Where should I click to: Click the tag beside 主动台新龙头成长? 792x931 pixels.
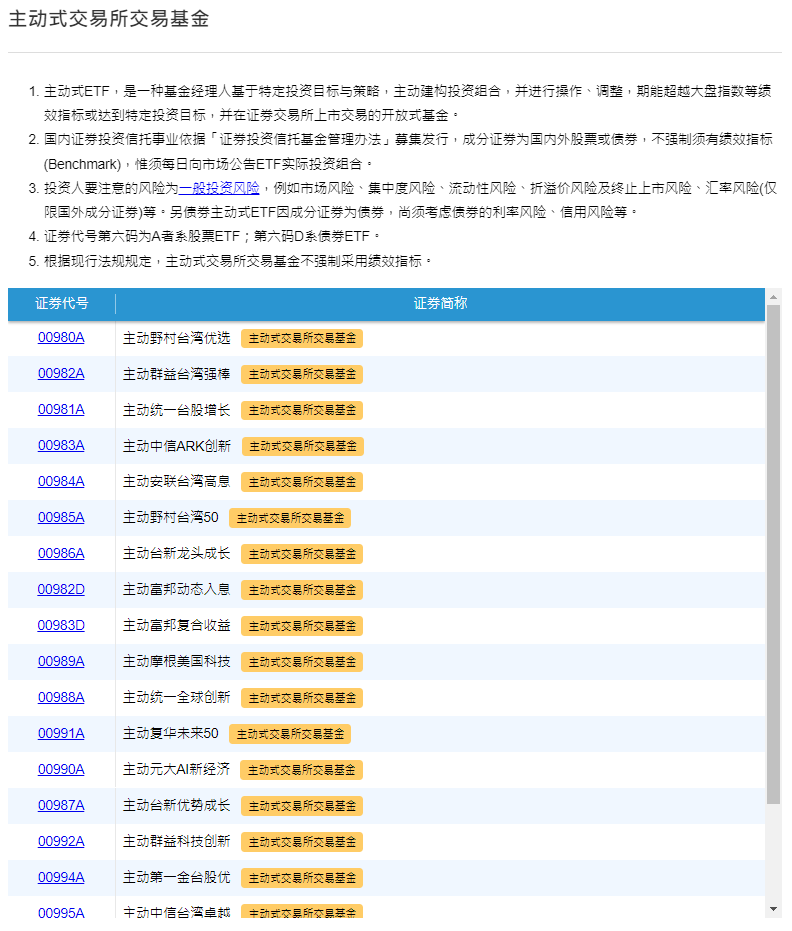[302, 555]
